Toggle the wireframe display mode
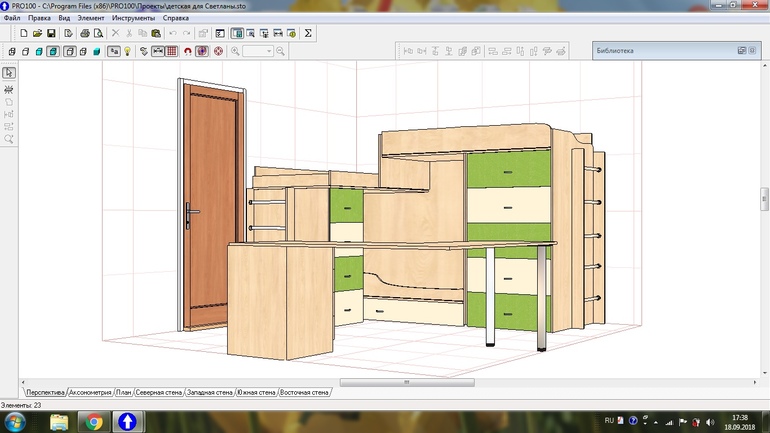This screenshot has width=770, height=433. (11, 51)
